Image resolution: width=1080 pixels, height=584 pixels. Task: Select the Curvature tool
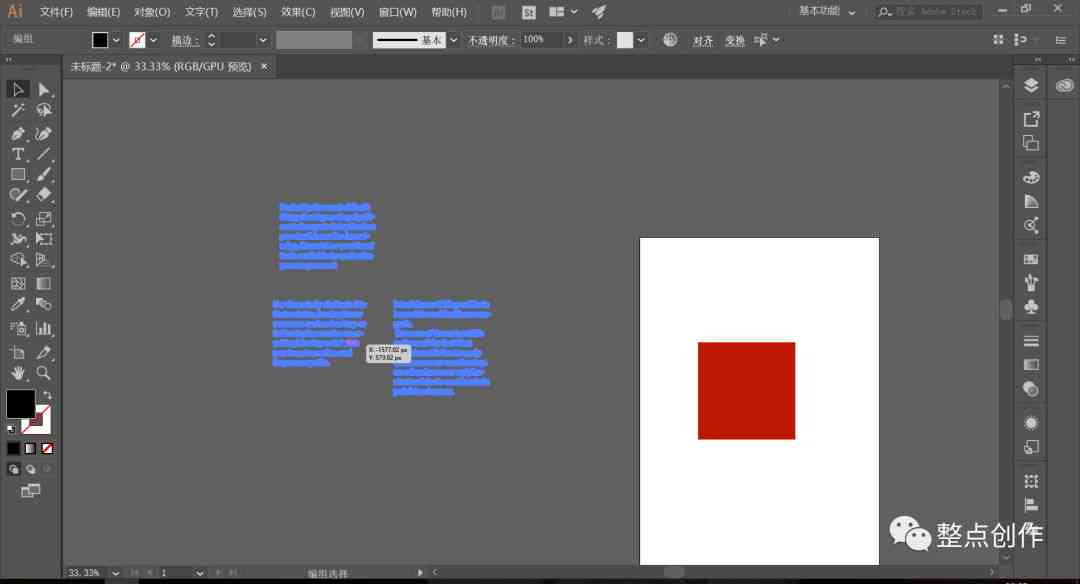click(x=44, y=134)
